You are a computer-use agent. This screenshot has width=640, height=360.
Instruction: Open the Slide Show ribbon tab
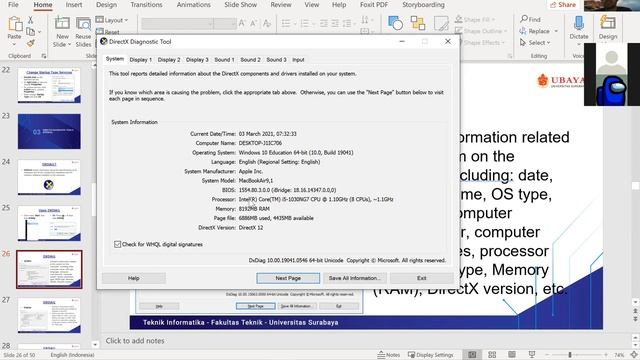(240, 5)
